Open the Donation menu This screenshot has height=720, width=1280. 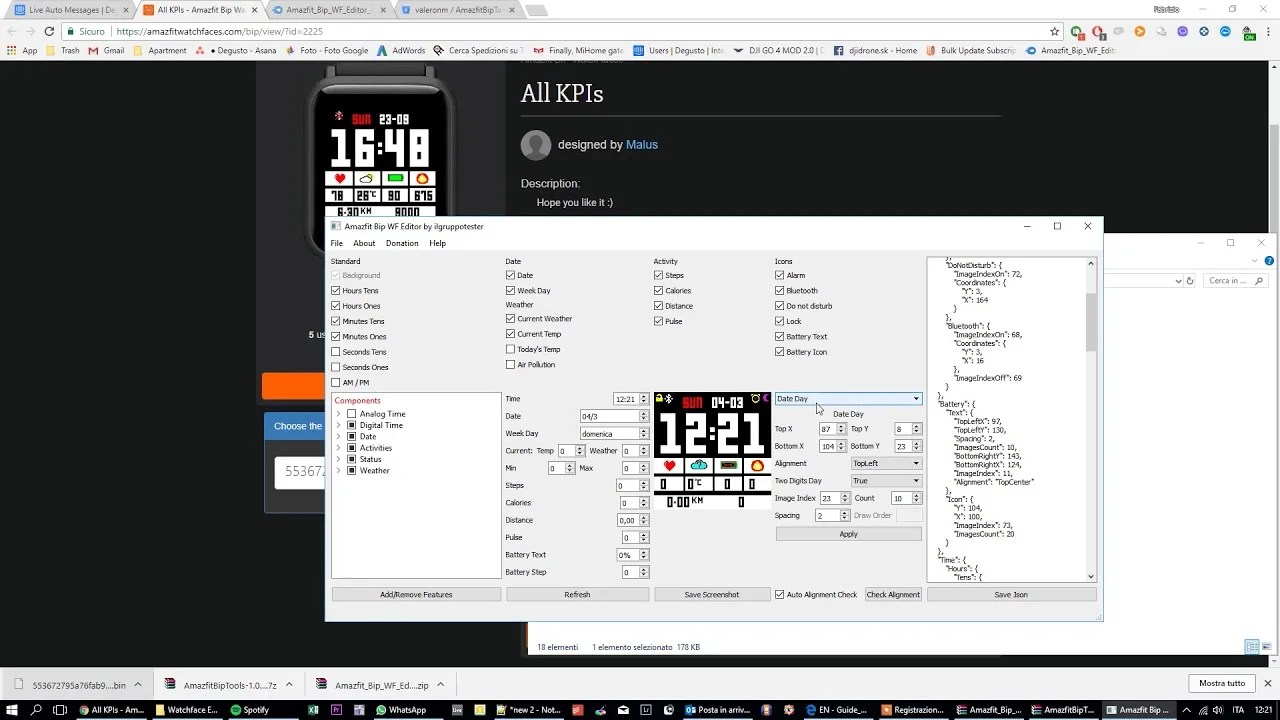click(x=402, y=243)
